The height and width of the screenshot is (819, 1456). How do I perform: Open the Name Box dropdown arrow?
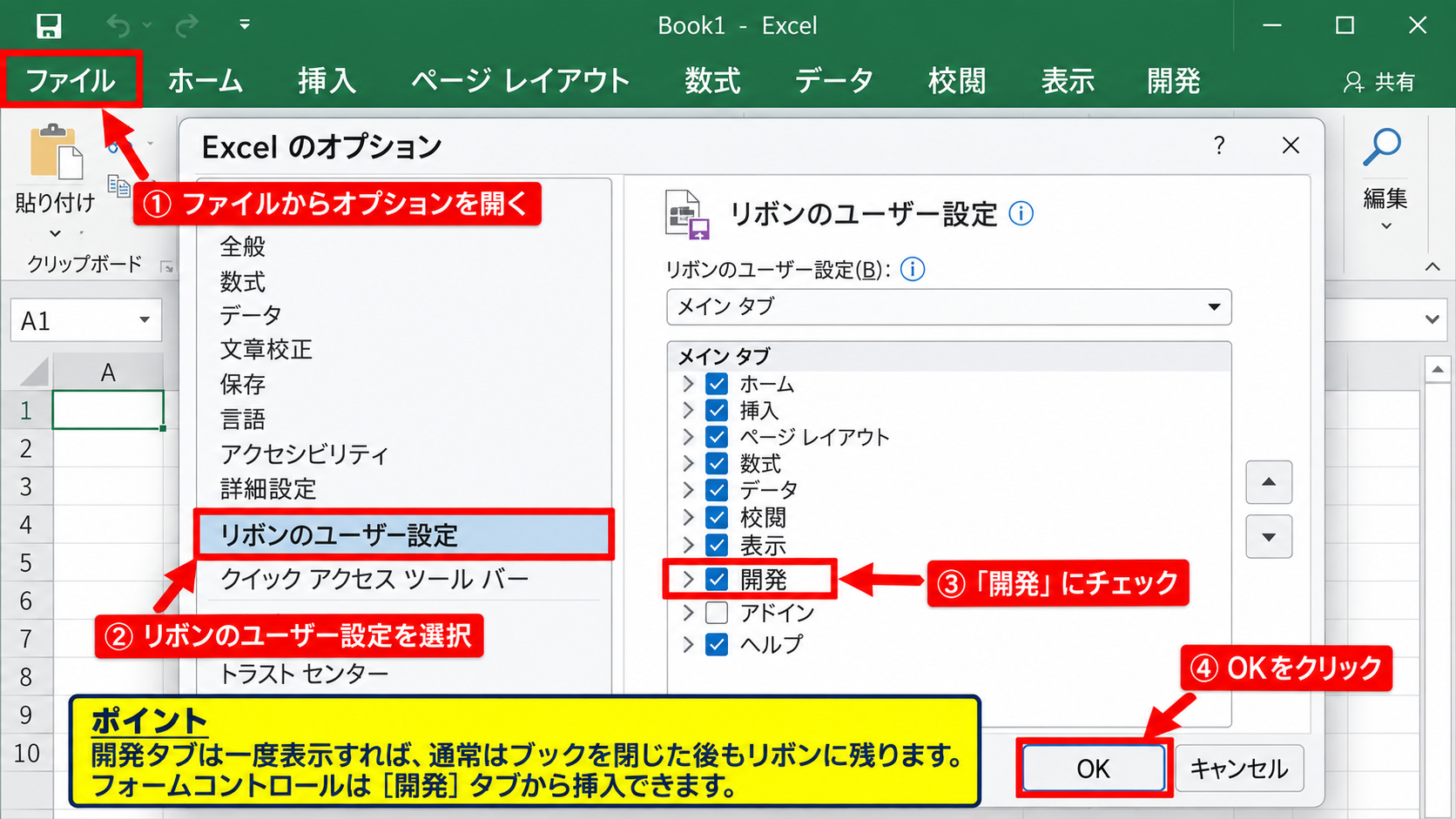pos(145,320)
